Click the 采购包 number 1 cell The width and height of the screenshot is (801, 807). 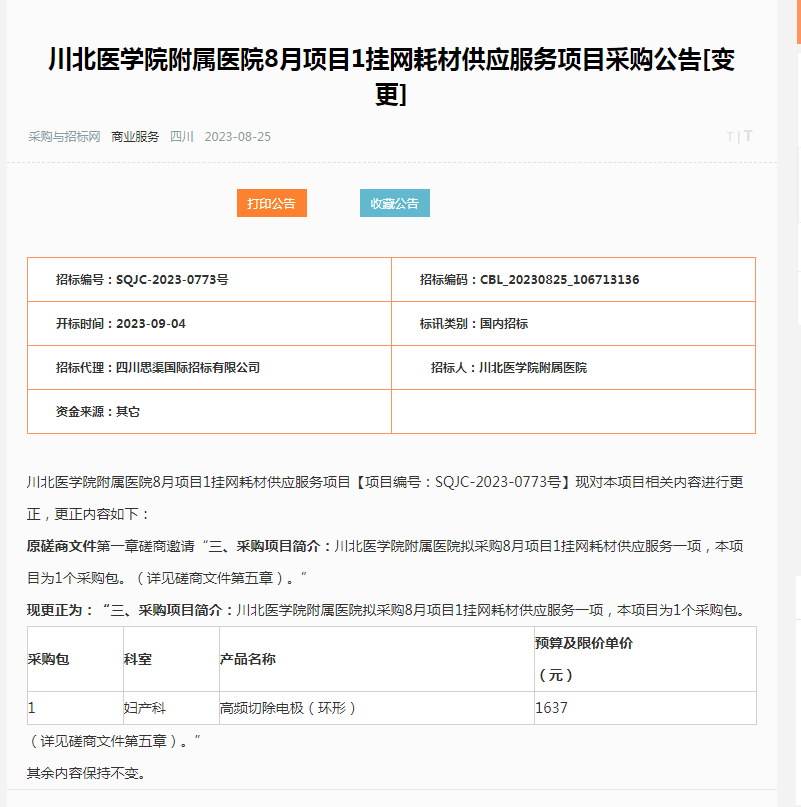click(75, 708)
